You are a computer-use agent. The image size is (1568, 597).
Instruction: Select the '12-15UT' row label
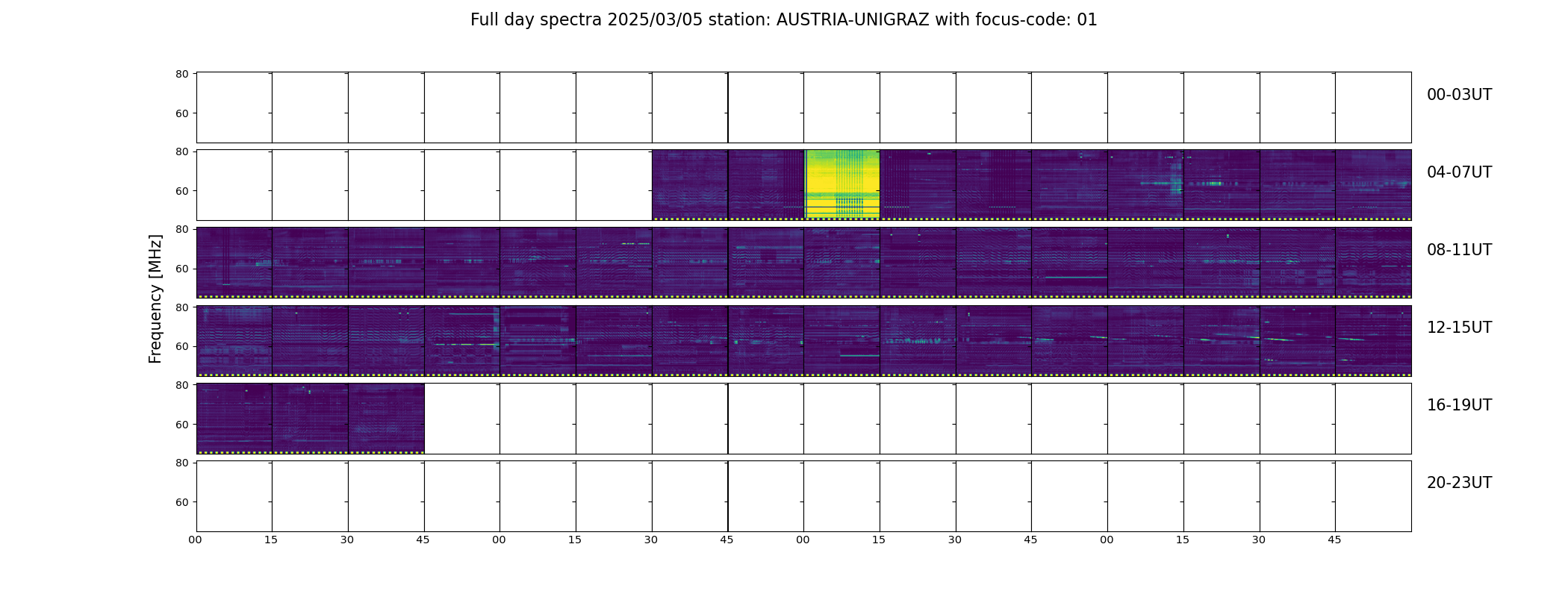click(1459, 328)
